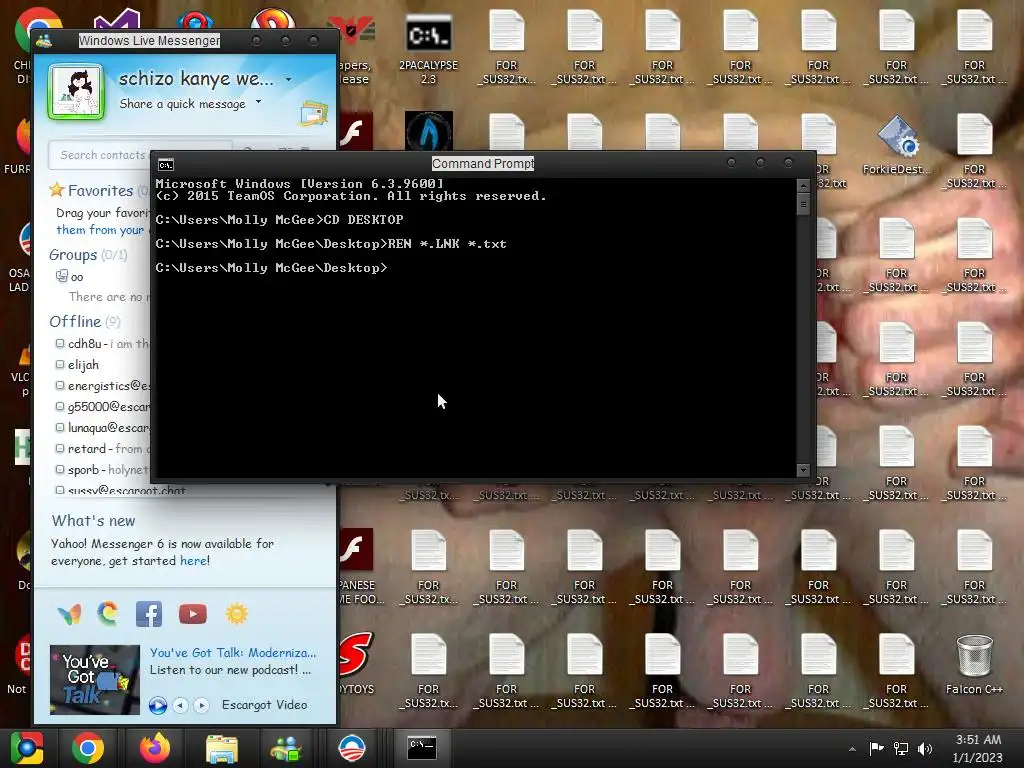Click the Search contacts field
1024x768 pixels.
pyautogui.click(x=140, y=155)
